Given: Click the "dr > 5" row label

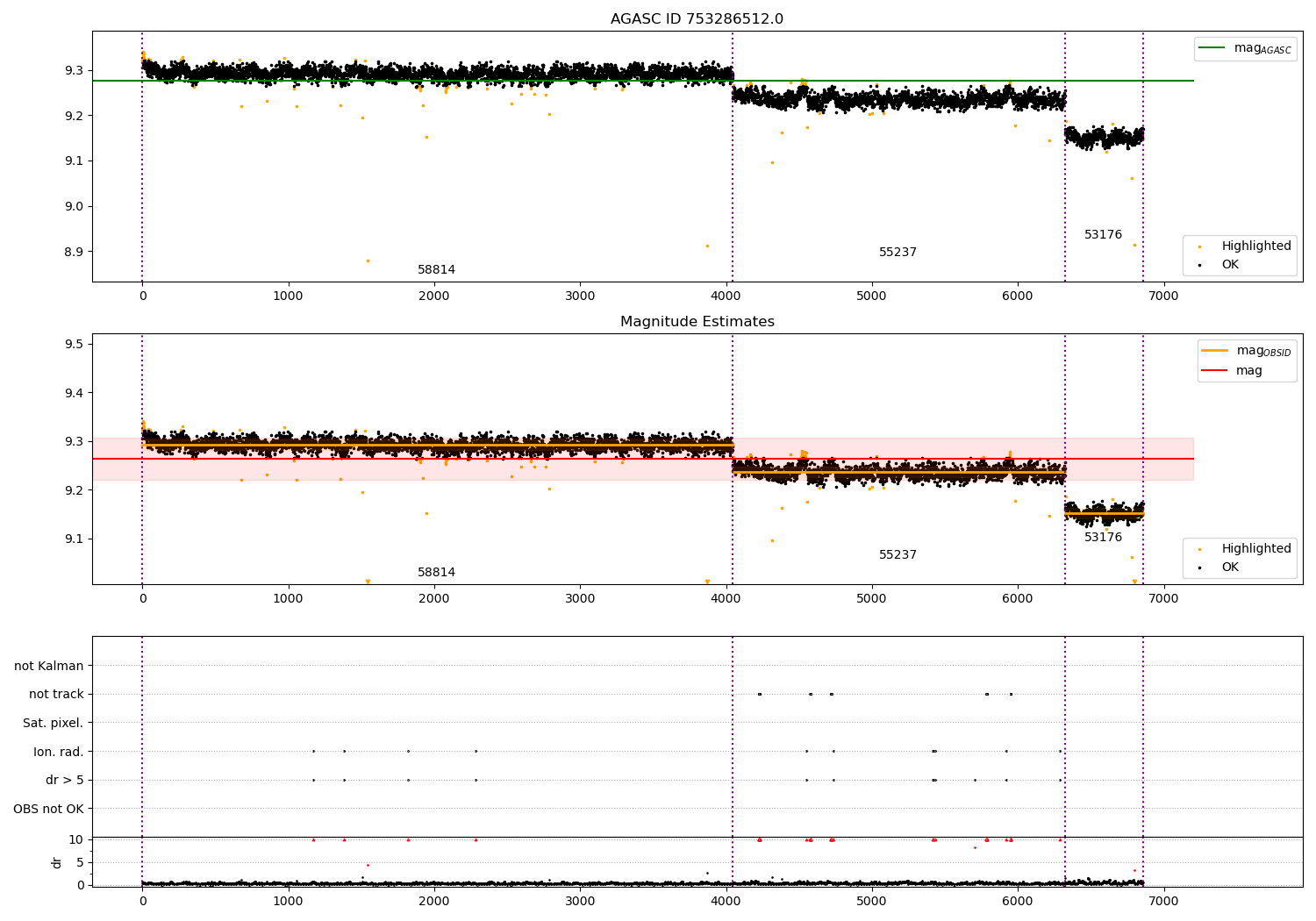Looking at the screenshot, I should 65,780.
